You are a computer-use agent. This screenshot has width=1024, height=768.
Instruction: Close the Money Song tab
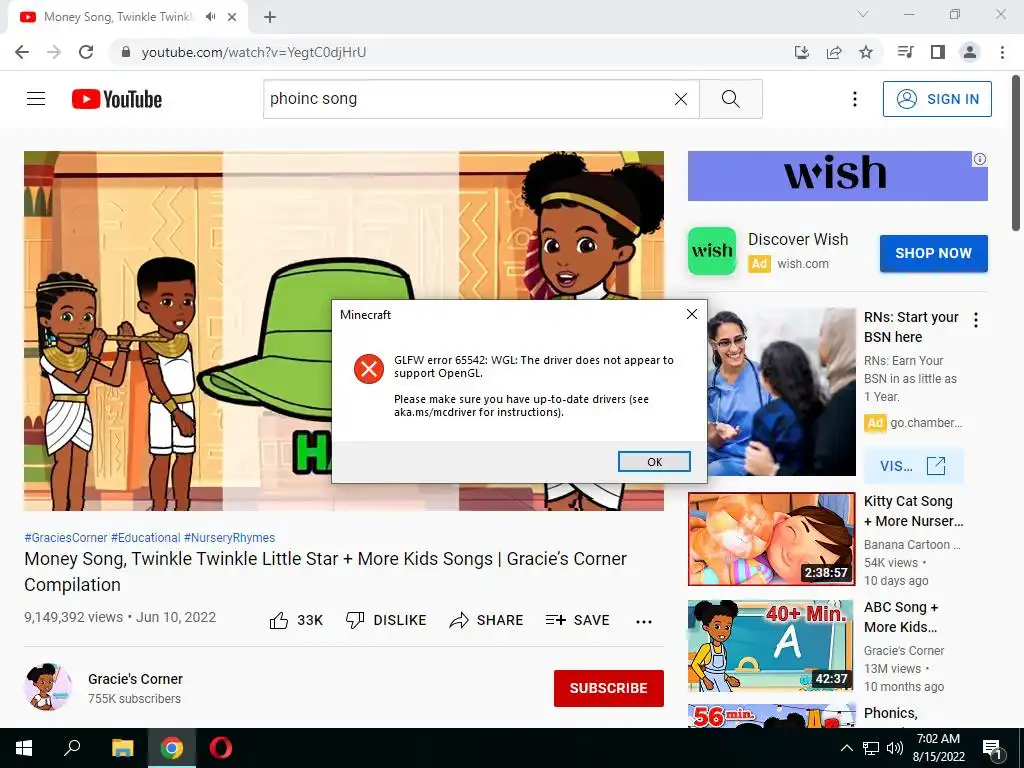[x=232, y=17]
